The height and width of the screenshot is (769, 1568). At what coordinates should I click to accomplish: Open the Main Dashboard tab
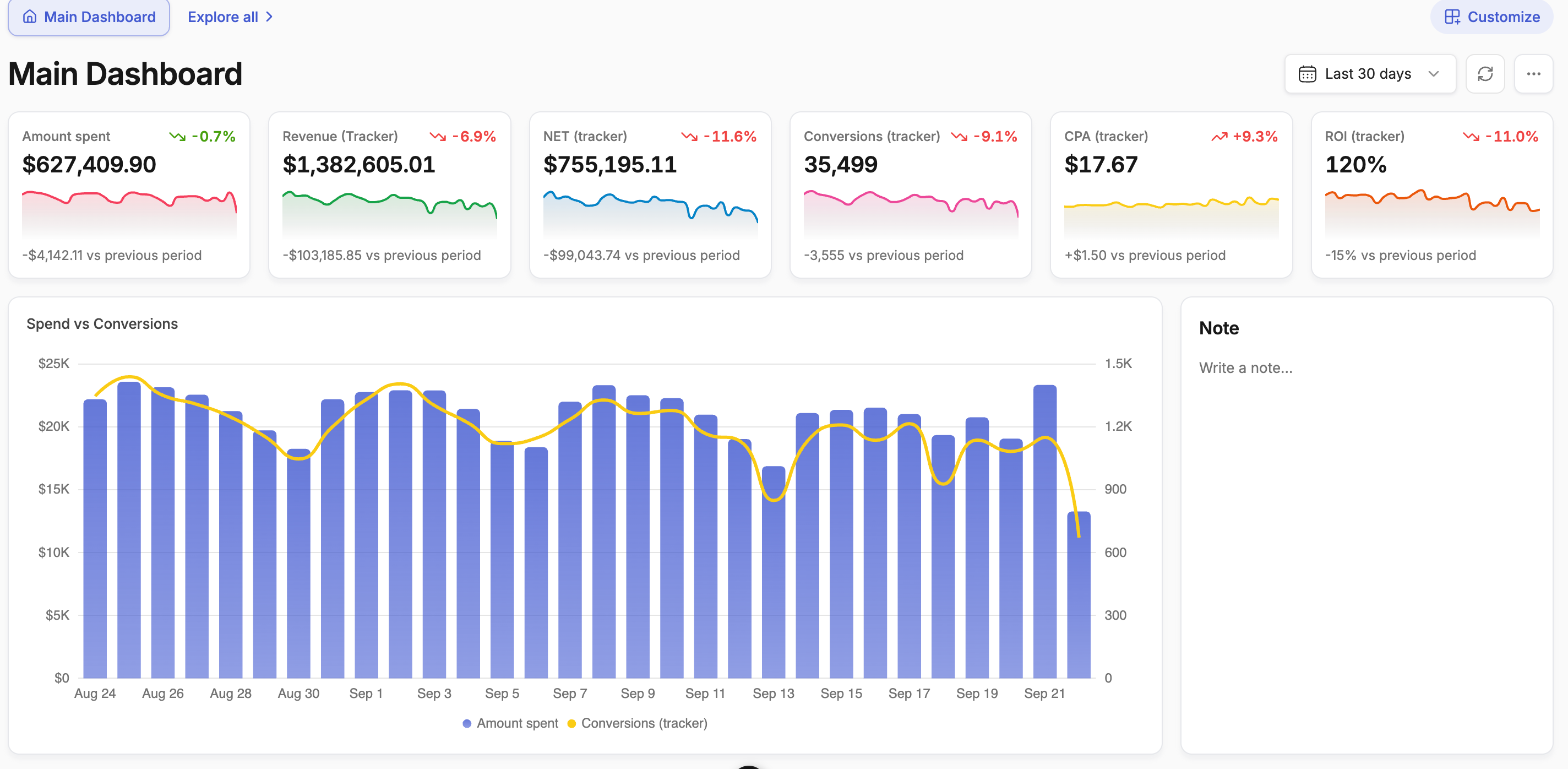coord(89,17)
